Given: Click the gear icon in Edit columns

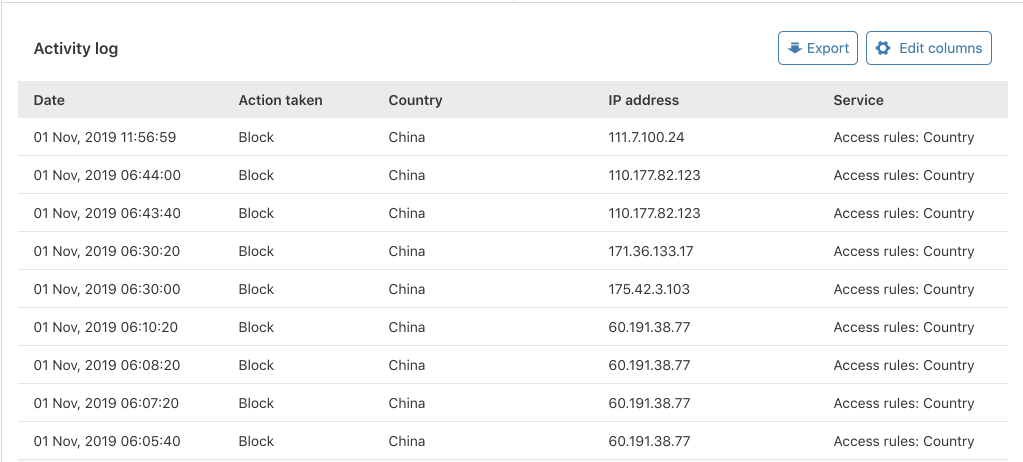Looking at the screenshot, I should click(883, 48).
